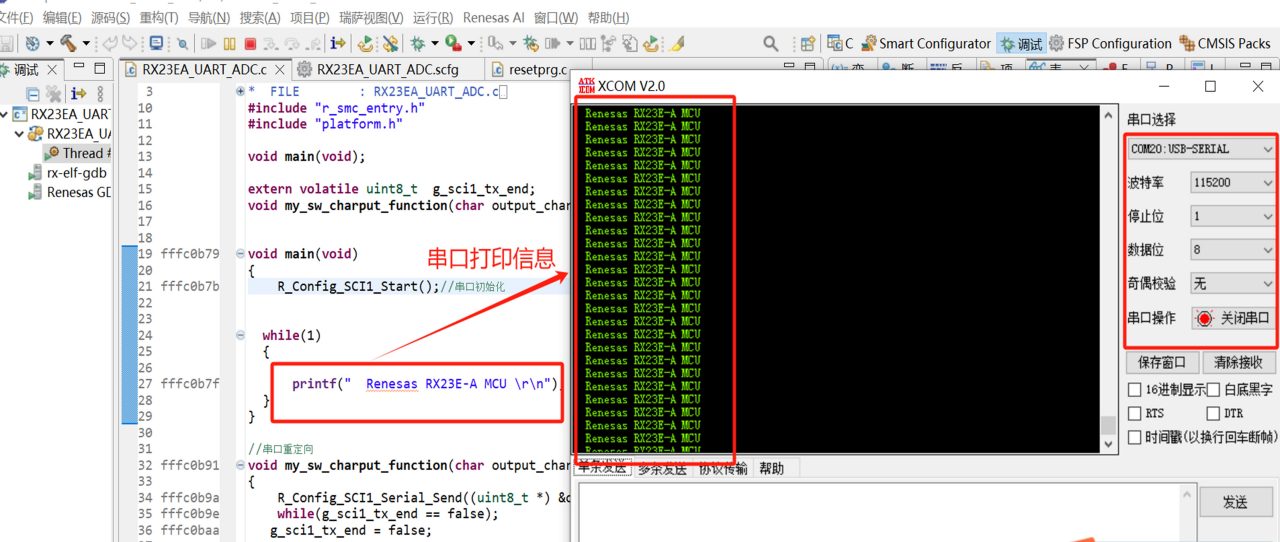The height and width of the screenshot is (542, 1280).
Task: Click the magnifier search icon in toolbar
Action: tap(771, 43)
